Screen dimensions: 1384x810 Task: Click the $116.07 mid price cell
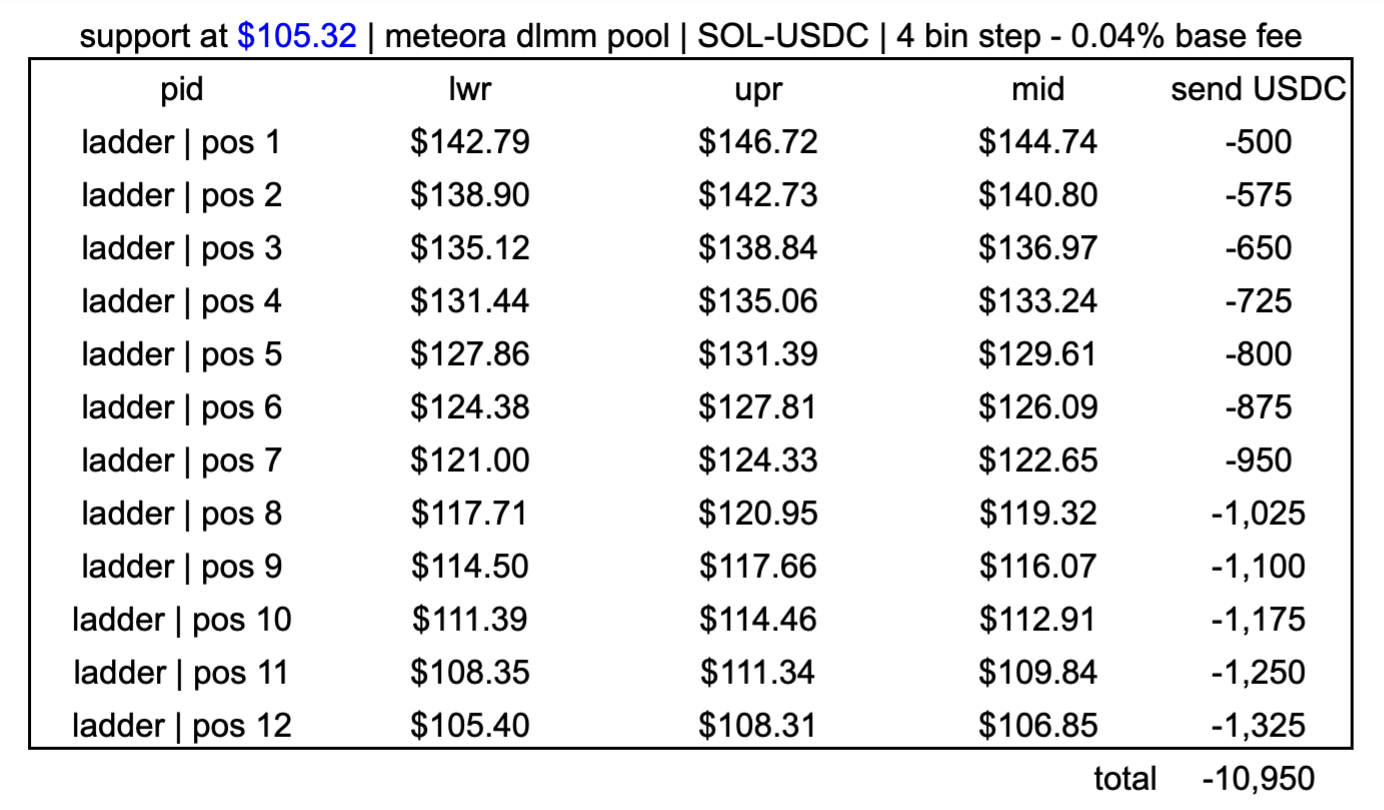[x=1037, y=566]
